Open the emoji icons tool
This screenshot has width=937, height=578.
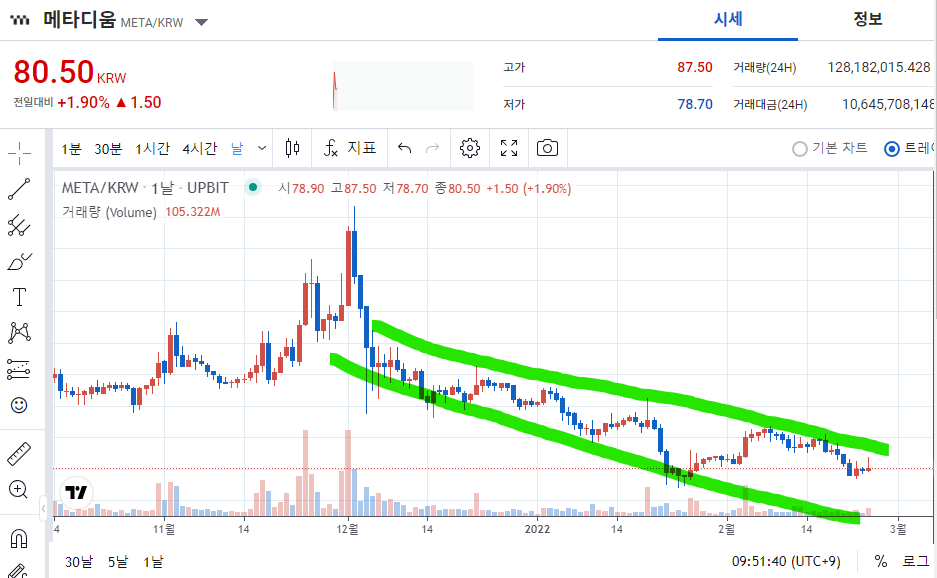coord(19,405)
